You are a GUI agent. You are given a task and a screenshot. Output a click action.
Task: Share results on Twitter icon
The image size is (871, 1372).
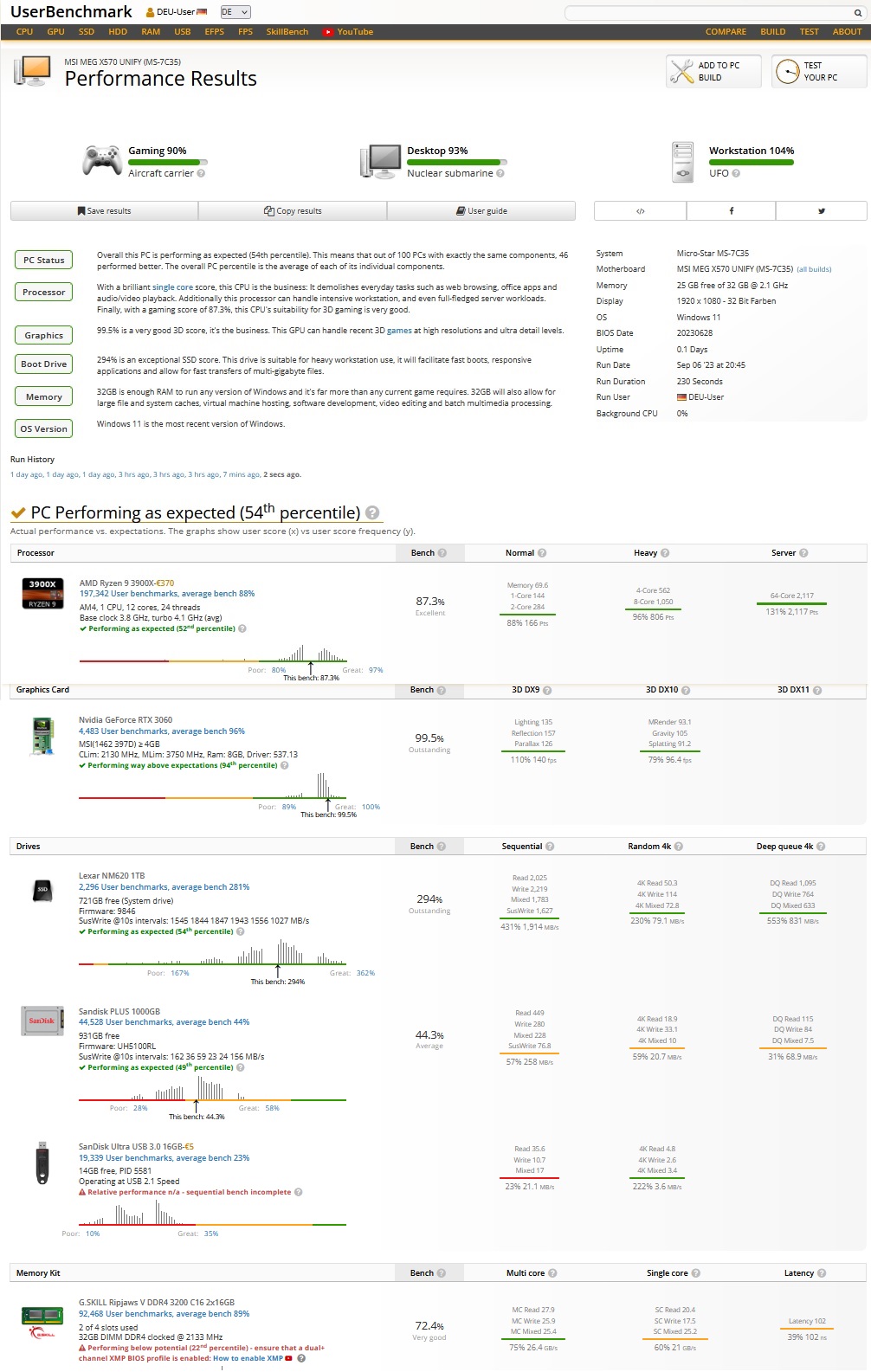click(x=822, y=211)
